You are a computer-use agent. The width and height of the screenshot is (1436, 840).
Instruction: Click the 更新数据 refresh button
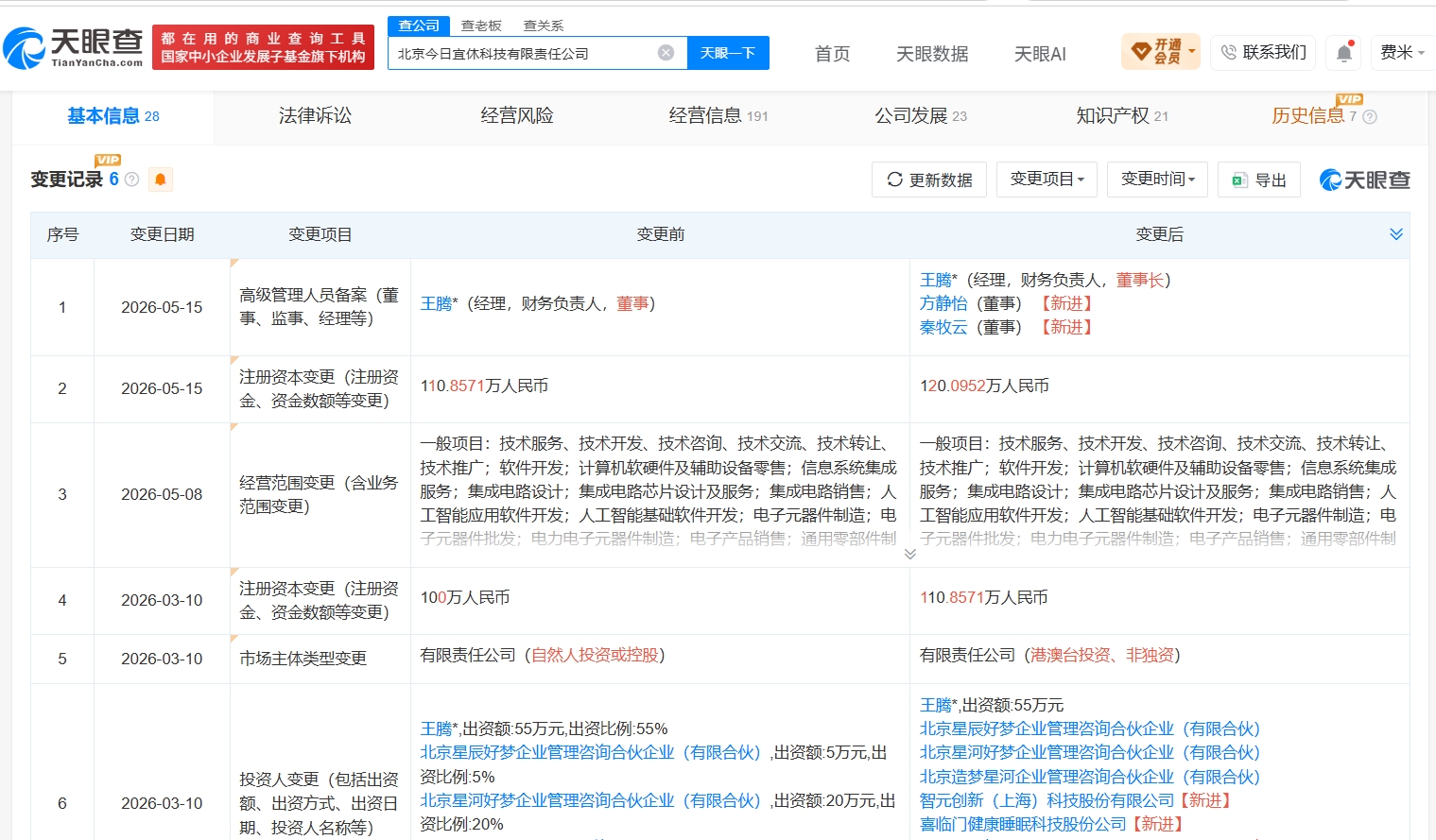pos(929,180)
